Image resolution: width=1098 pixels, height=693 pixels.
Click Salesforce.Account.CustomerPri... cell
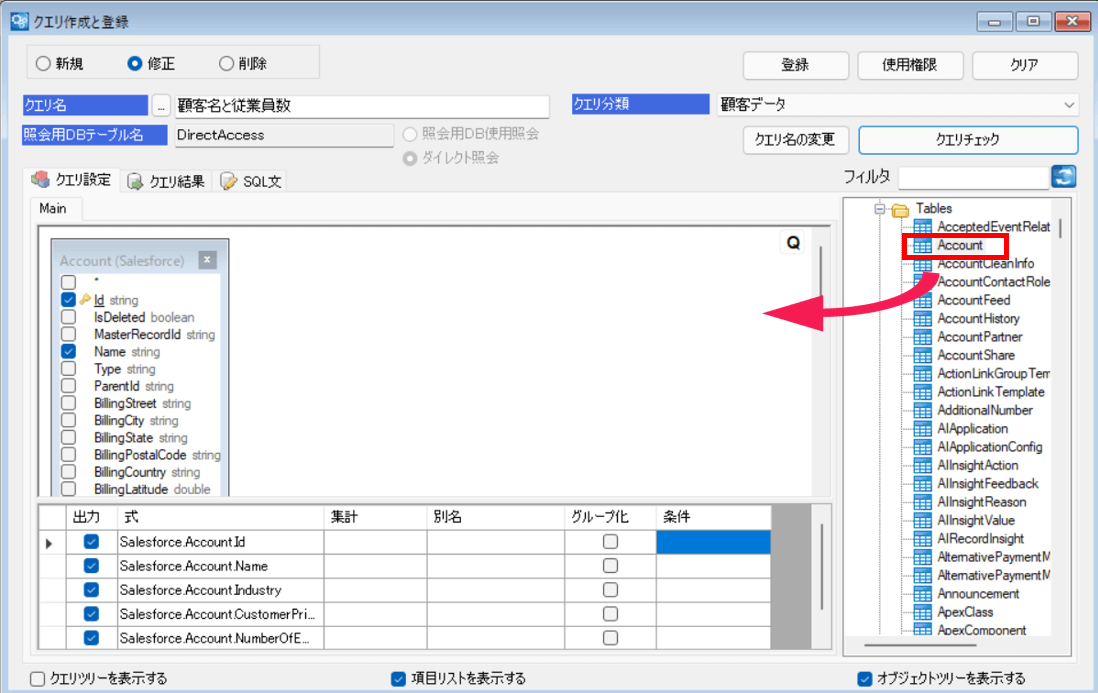pos(220,614)
